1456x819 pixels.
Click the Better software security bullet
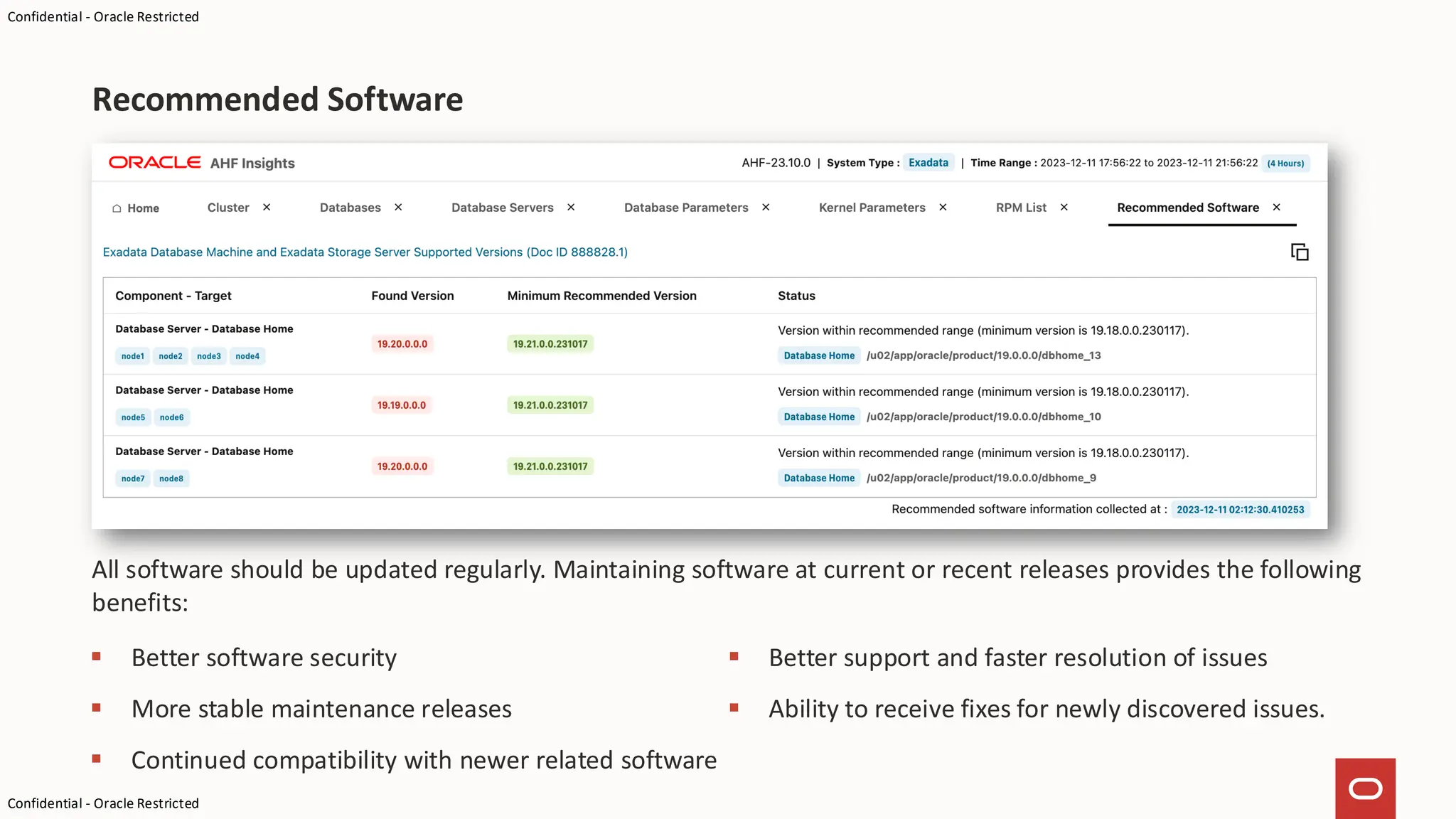pyautogui.click(x=264, y=658)
